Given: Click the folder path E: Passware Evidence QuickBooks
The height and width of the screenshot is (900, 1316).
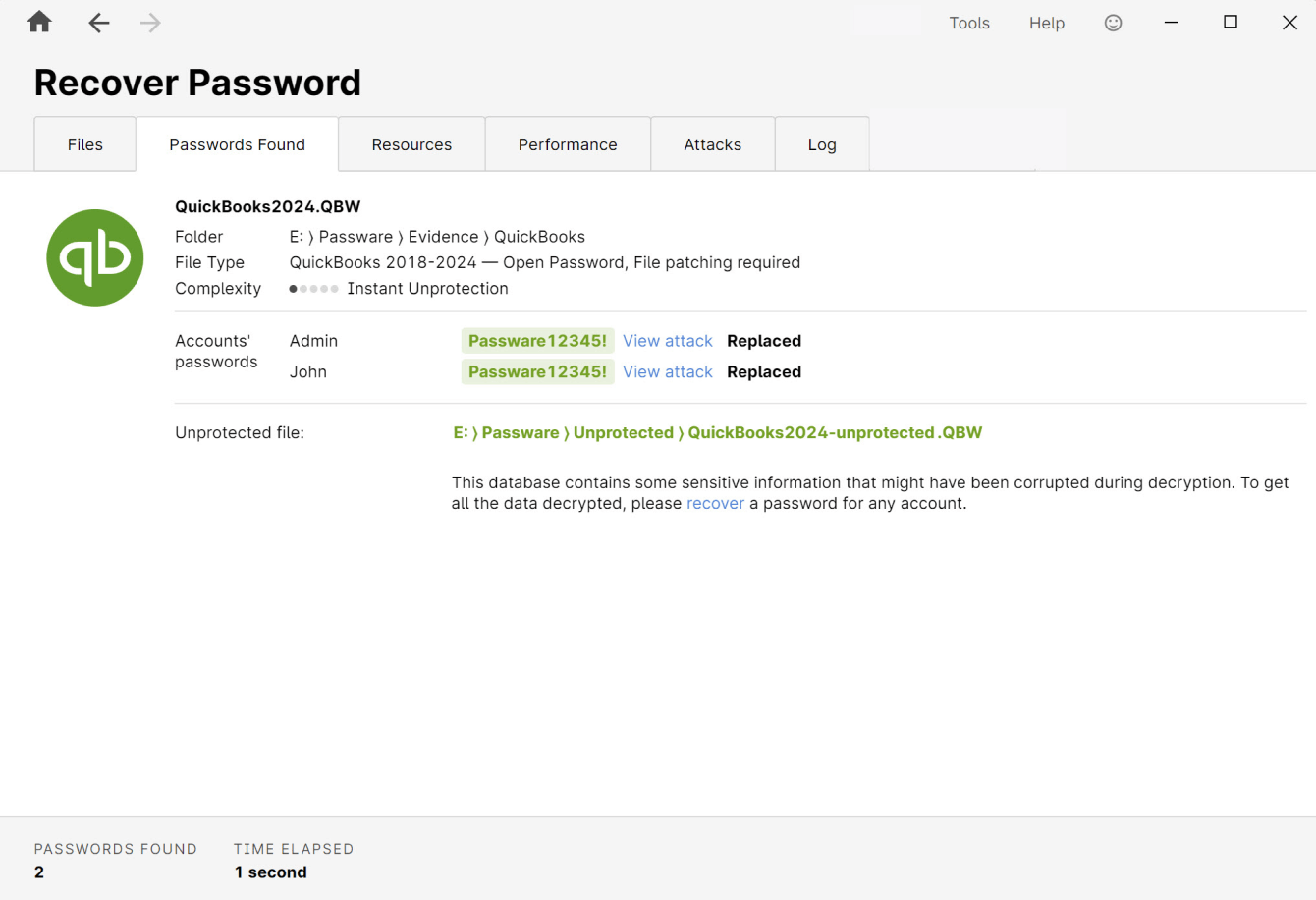Looking at the screenshot, I should (437, 237).
